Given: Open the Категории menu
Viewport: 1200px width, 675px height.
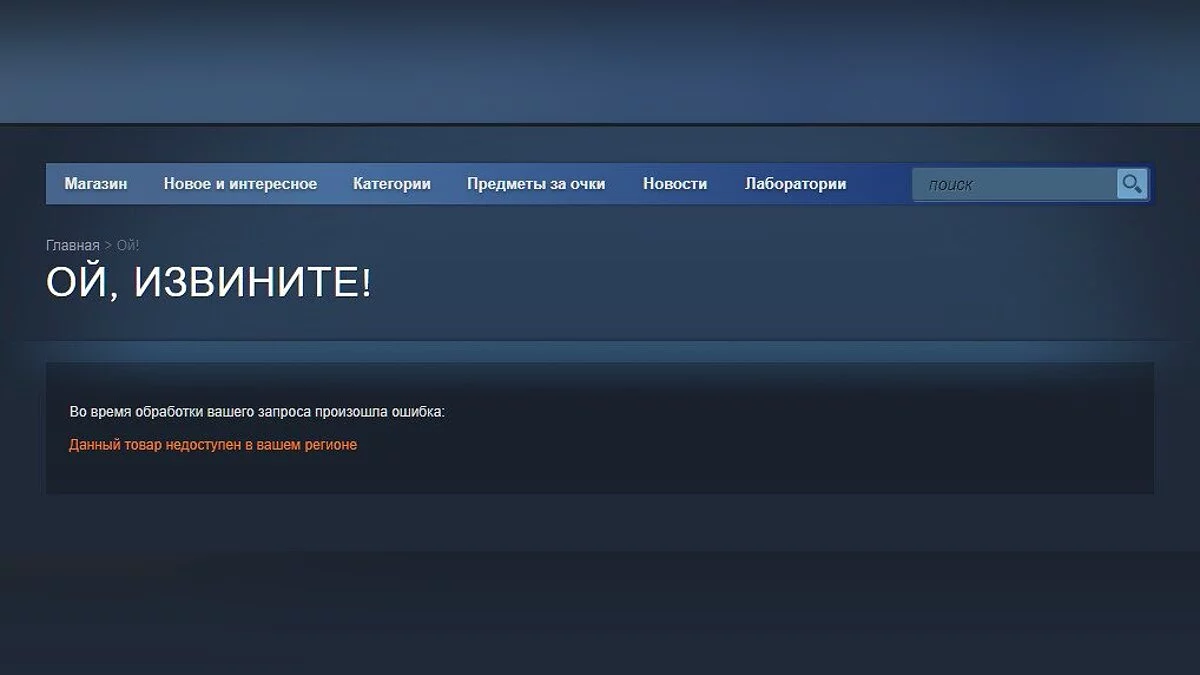Looking at the screenshot, I should [x=392, y=184].
